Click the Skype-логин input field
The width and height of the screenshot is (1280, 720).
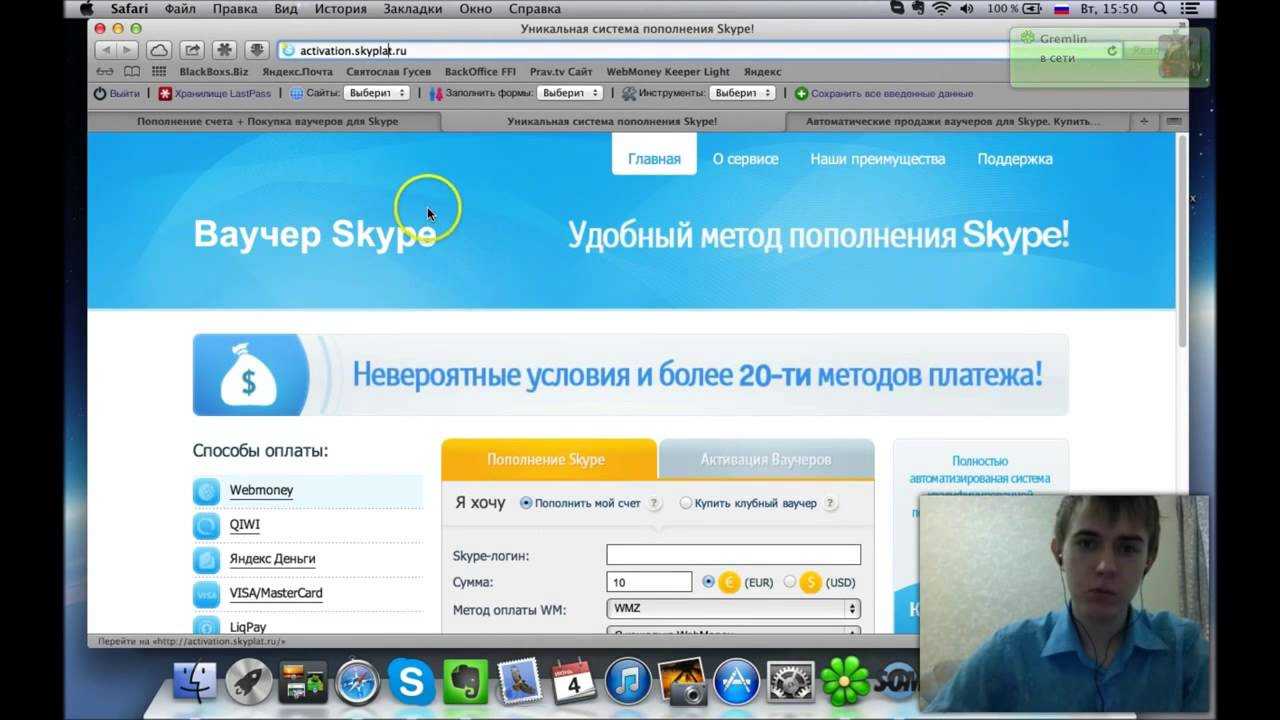point(733,555)
